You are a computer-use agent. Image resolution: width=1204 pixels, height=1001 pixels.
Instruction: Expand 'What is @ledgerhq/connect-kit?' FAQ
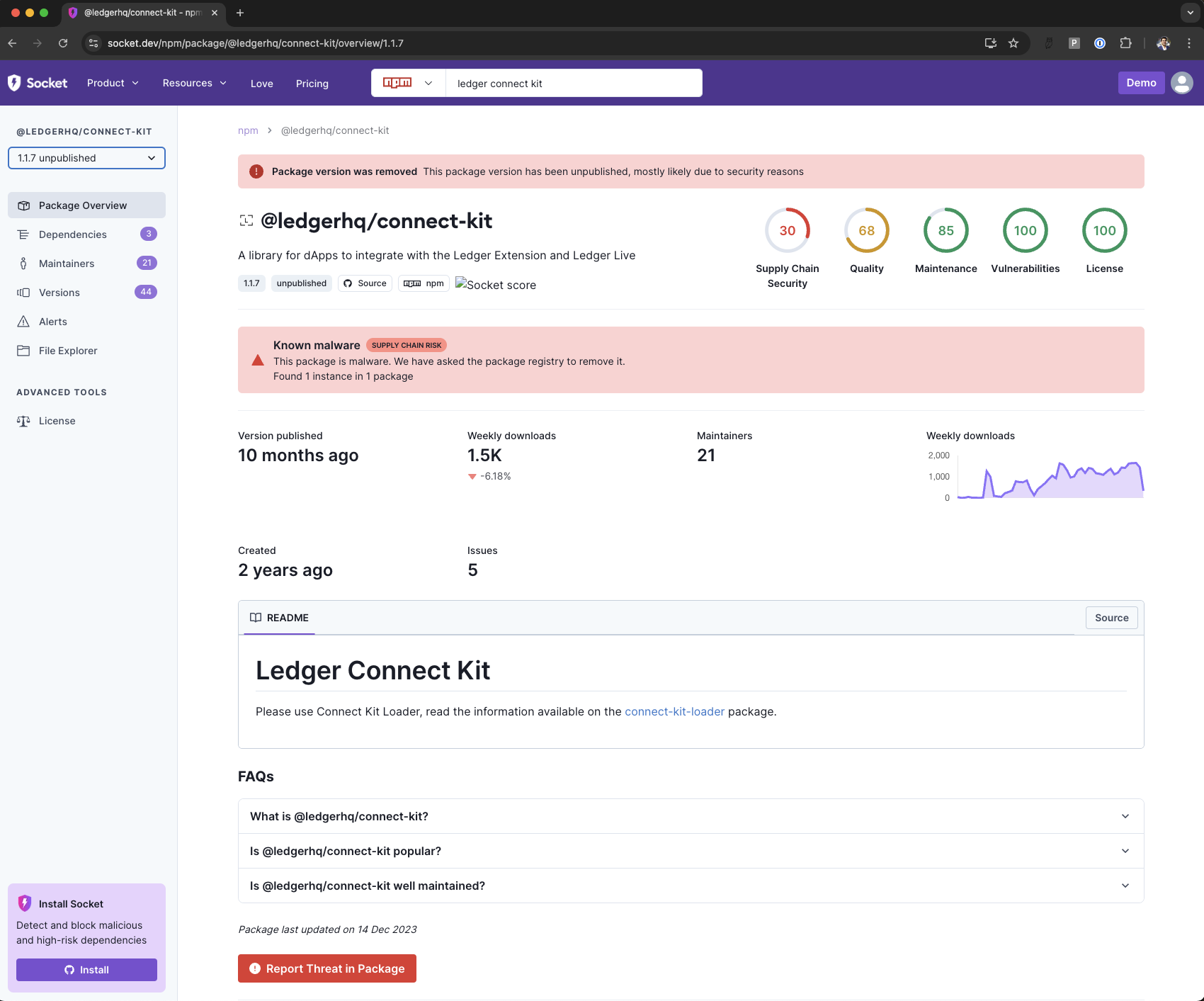pos(691,816)
